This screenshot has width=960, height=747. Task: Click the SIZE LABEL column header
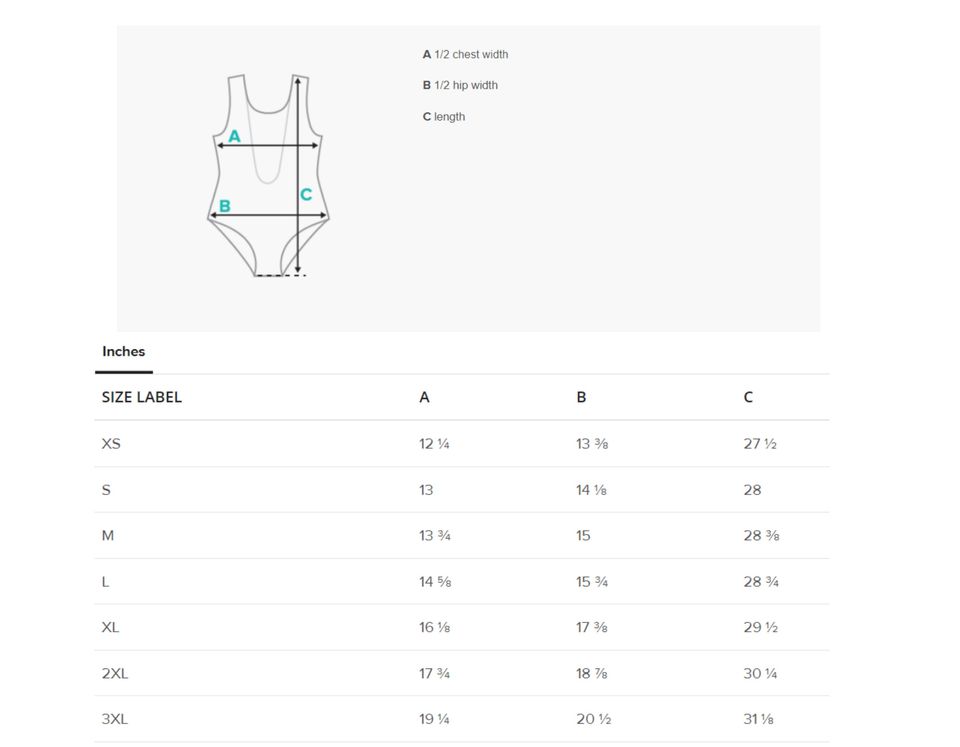pos(142,398)
